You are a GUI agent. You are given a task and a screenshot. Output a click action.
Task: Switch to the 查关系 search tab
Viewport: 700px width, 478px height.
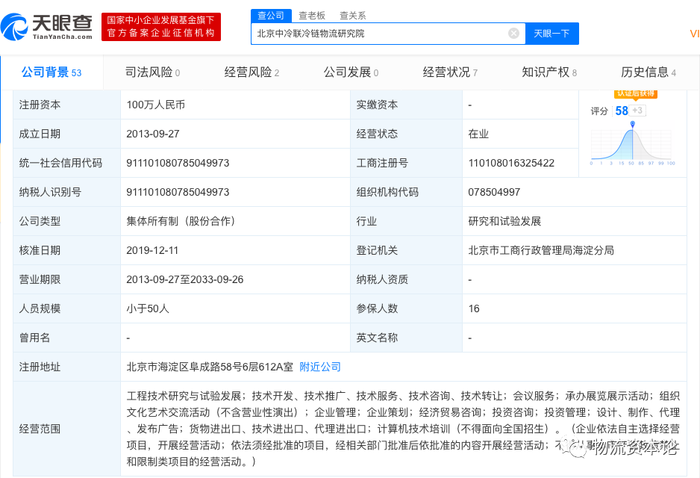352,16
